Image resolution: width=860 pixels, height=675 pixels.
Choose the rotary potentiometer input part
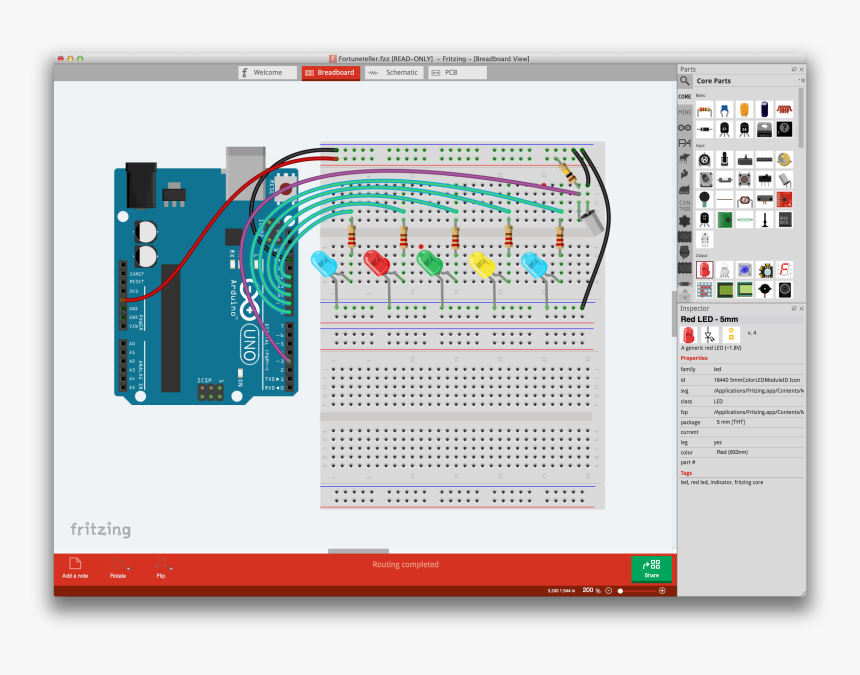coord(704,160)
